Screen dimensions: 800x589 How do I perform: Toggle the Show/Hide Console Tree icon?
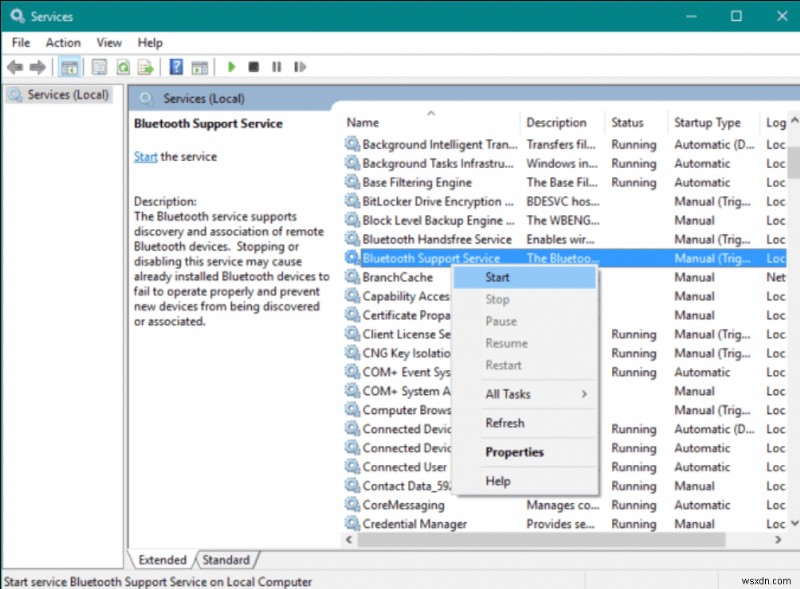[x=68, y=67]
